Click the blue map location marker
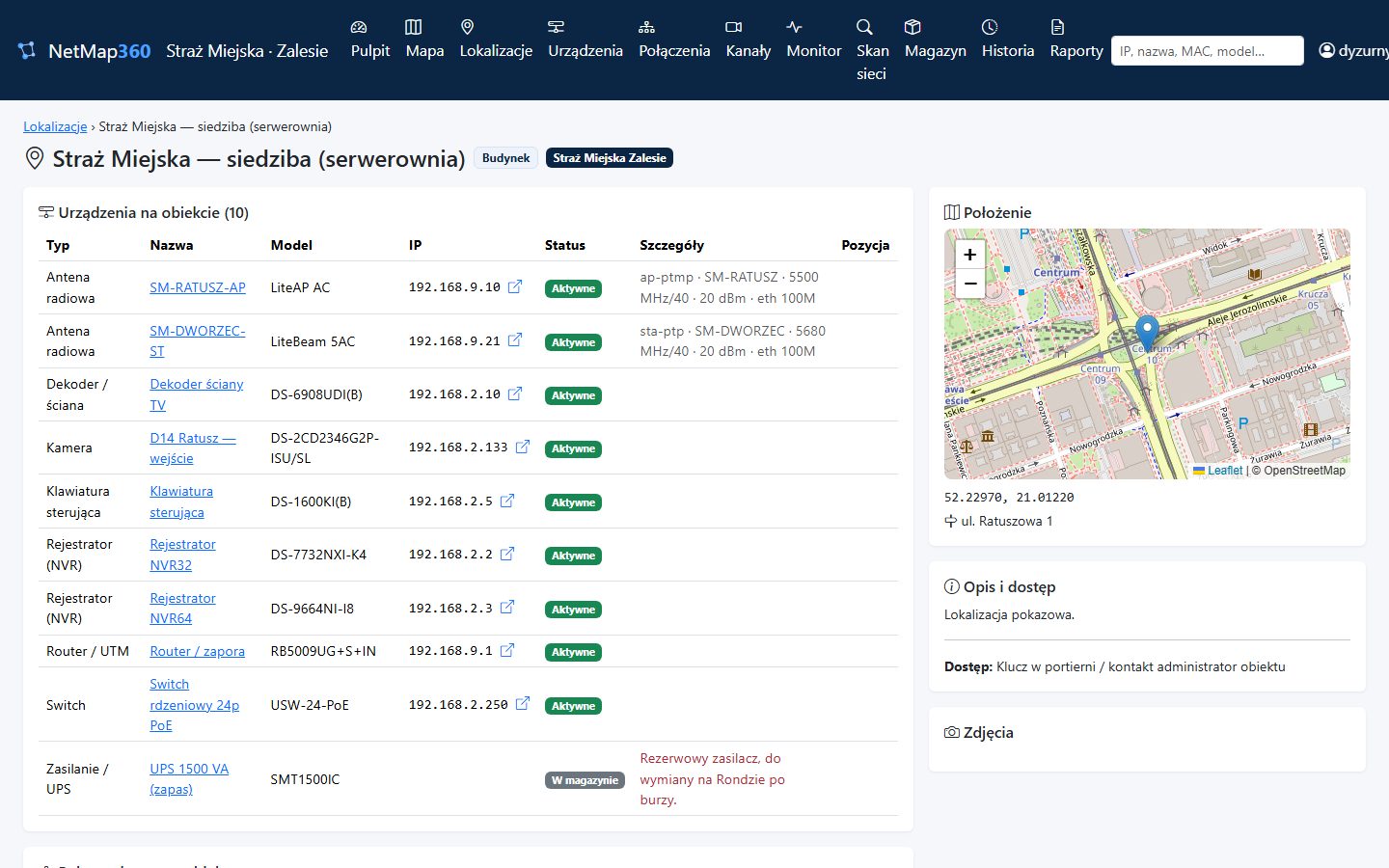Viewport: 1389px width, 868px height. pyautogui.click(x=1147, y=334)
